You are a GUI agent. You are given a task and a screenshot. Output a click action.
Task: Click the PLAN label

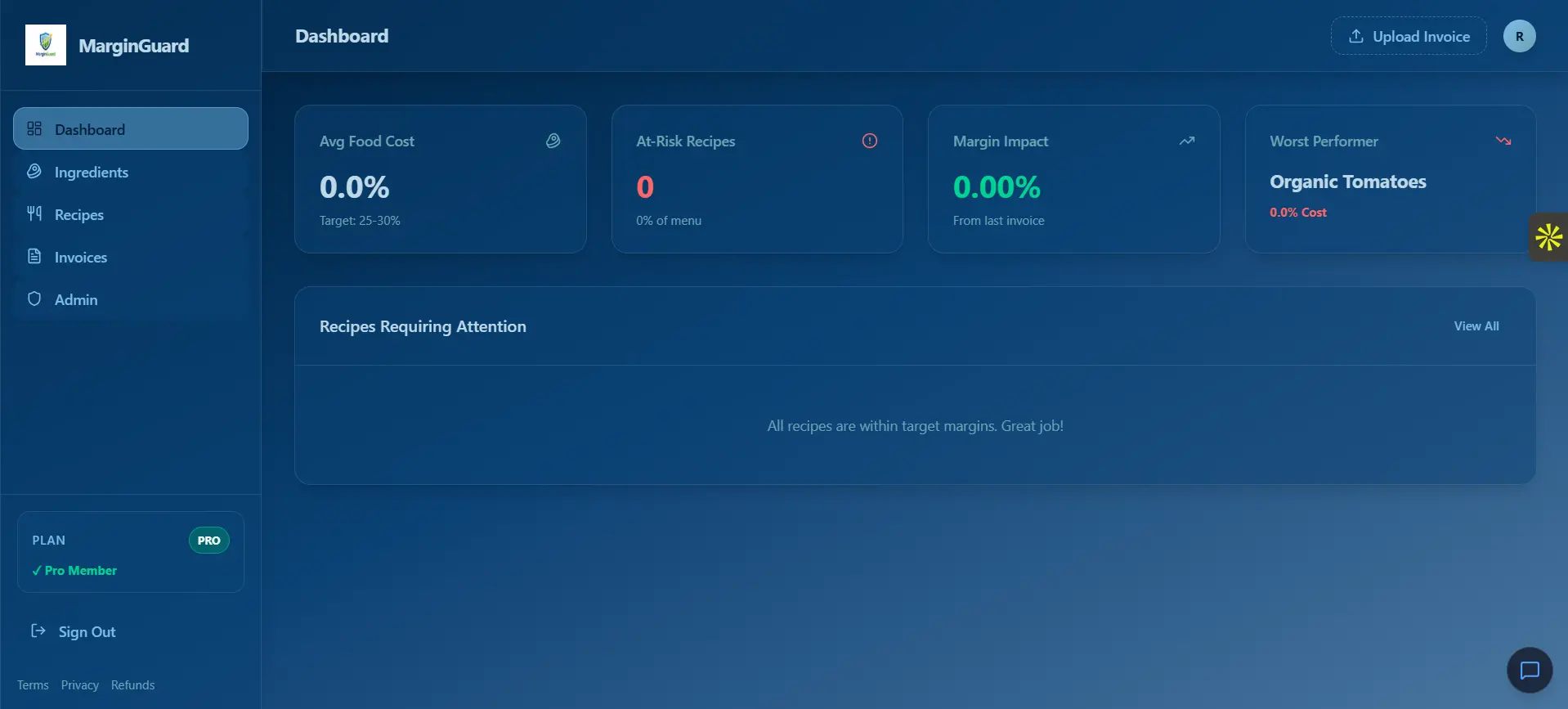[x=48, y=541]
